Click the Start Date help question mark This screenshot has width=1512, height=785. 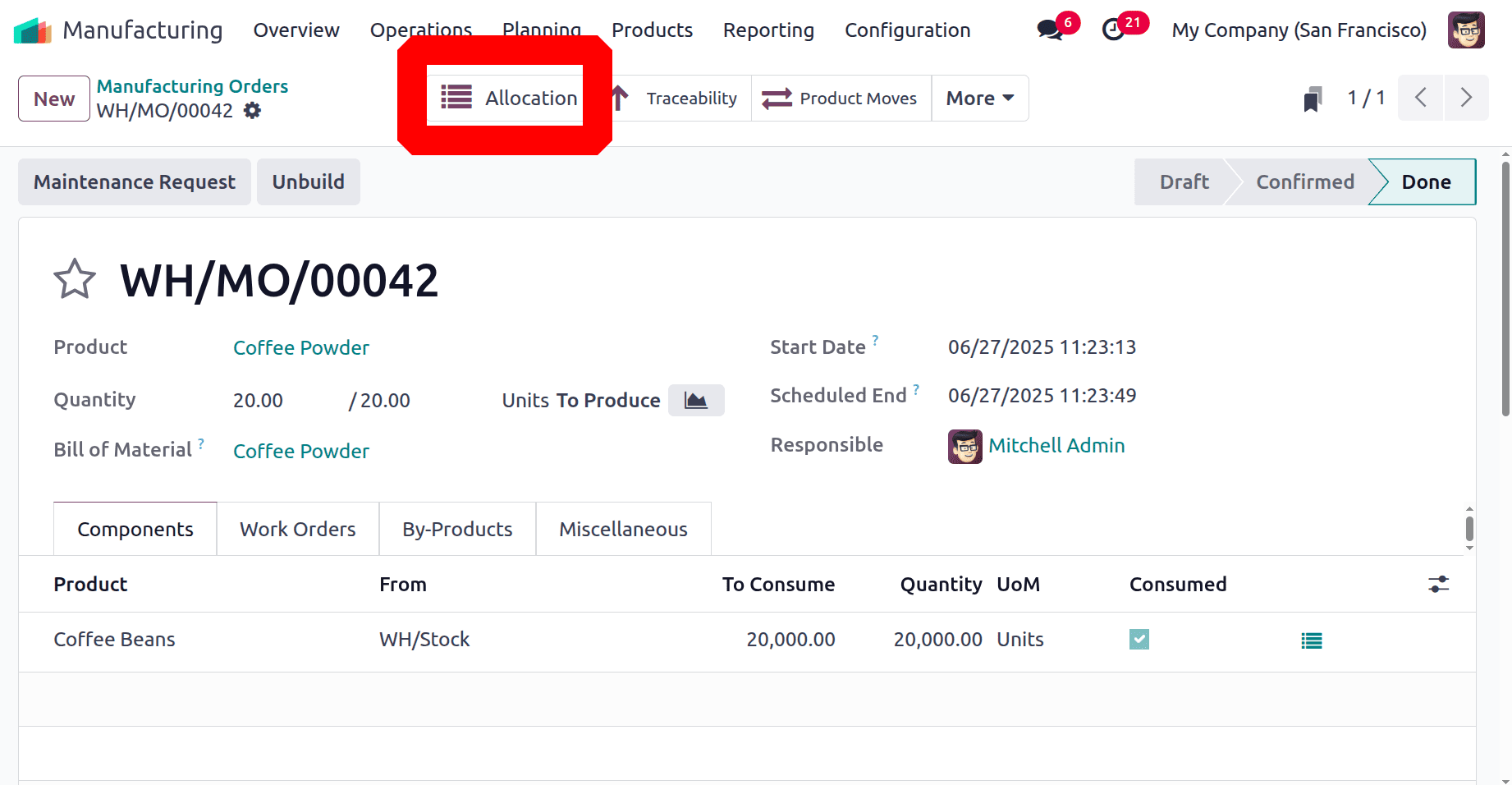click(875, 339)
